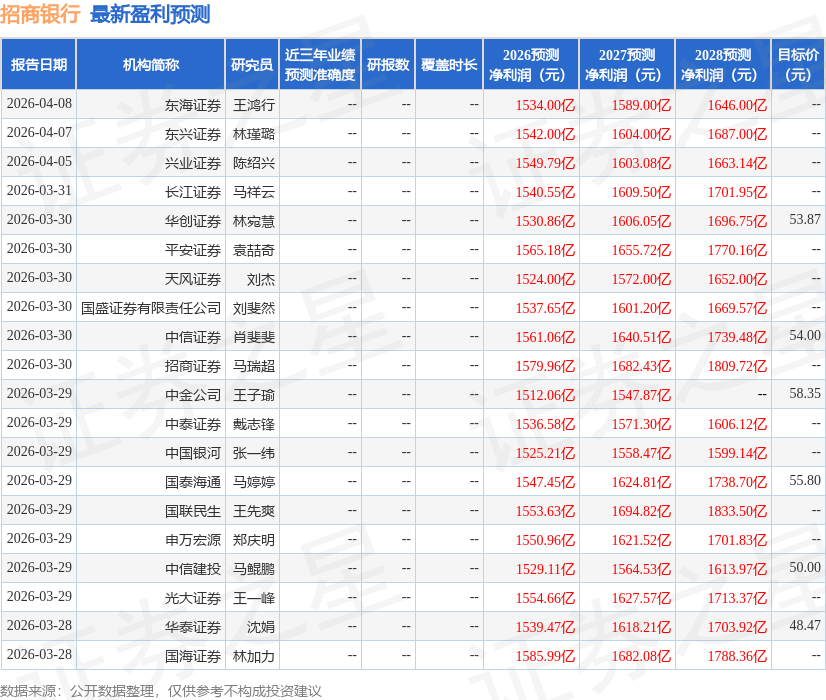
Task: Click analyst 马婷婷 of 国泰海通
Action: [x=249, y=482]
